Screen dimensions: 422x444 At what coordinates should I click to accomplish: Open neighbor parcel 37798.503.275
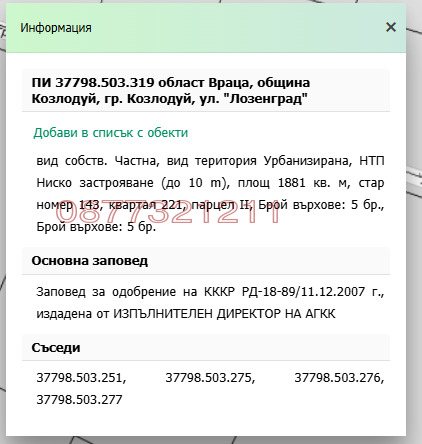210,378
